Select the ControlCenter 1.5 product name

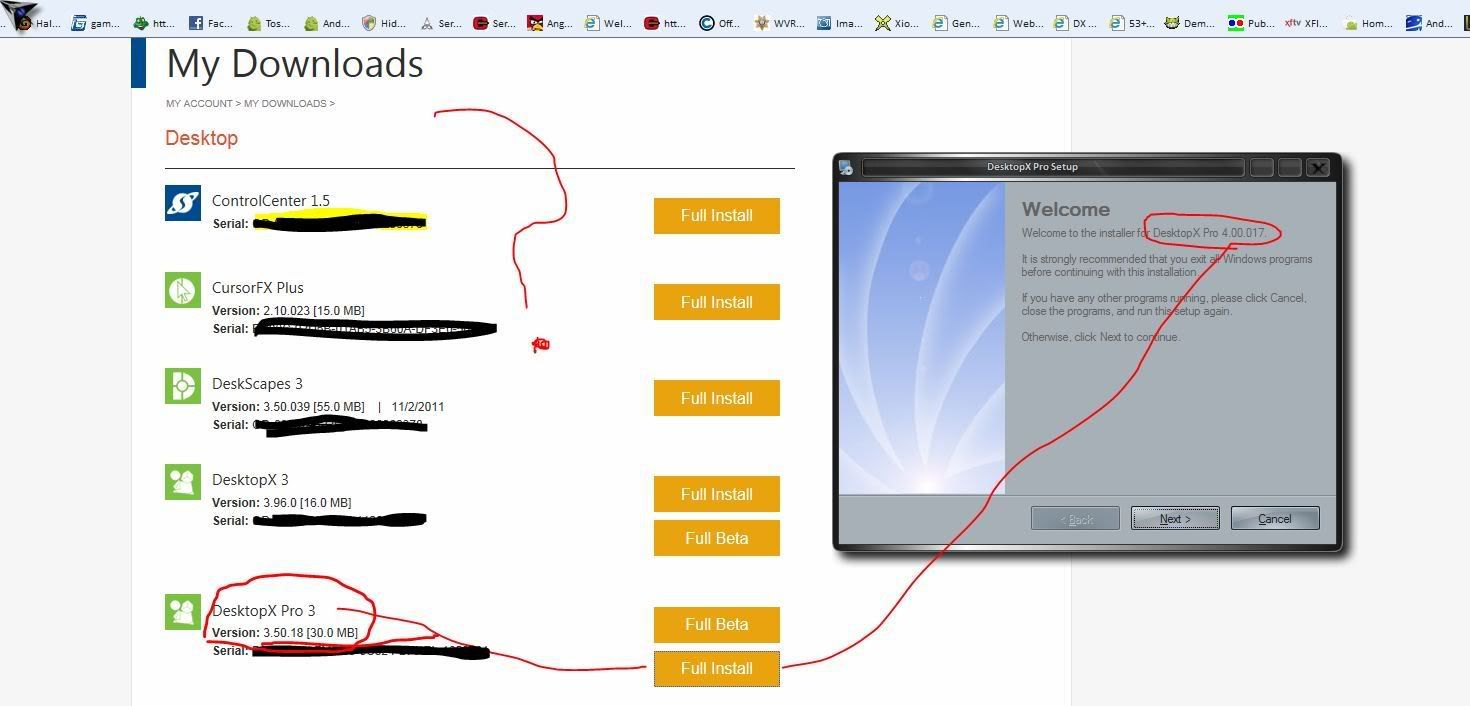click(271, 200)
